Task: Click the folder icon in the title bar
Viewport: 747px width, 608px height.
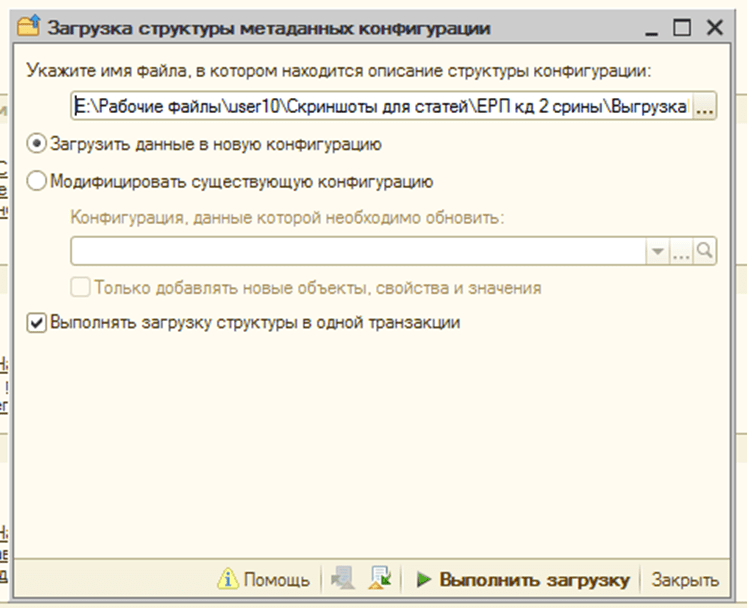Action: pos(29,28)
